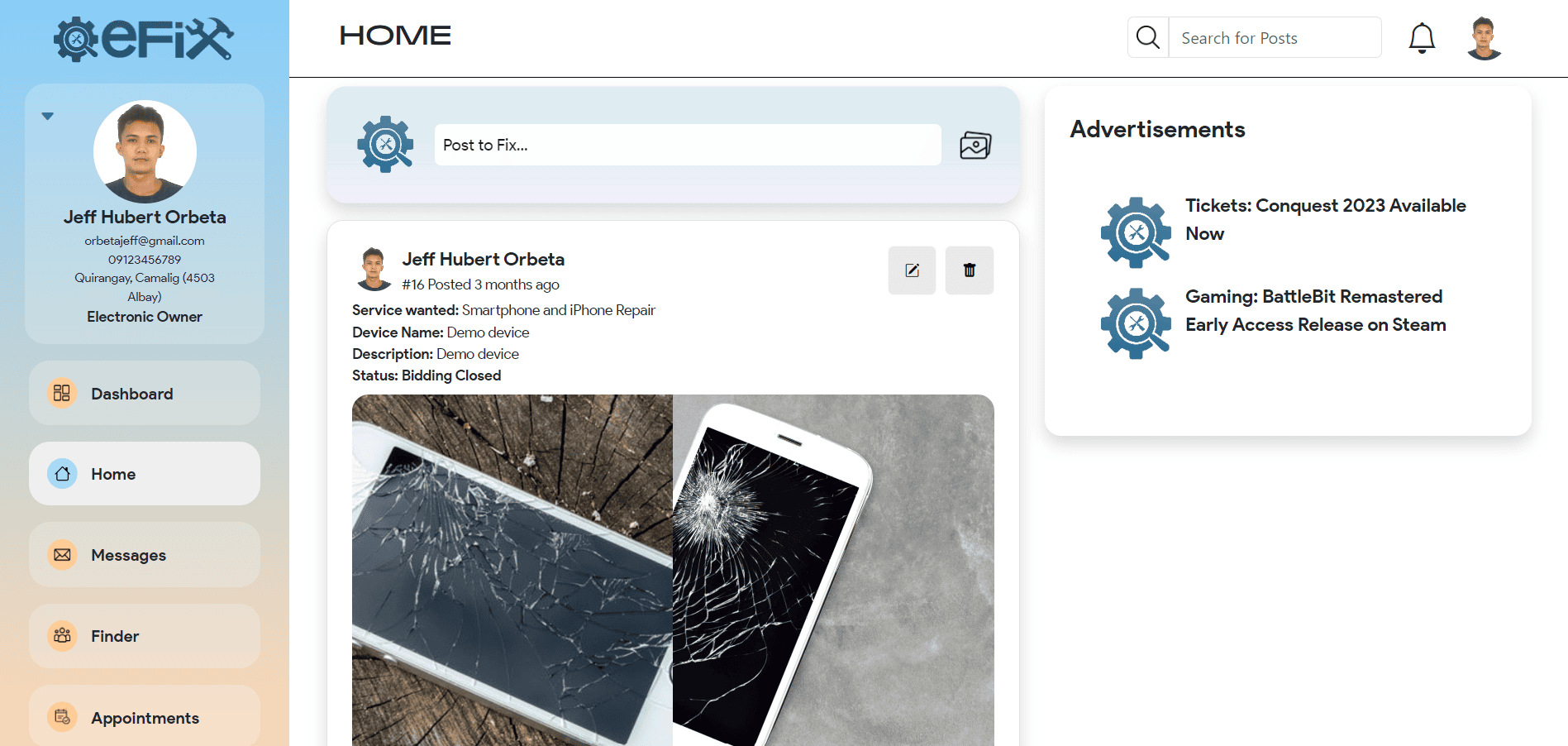Screen dimensions: 1568x746
Task: Click the notification bell icon
Action: (x=1422, y=38)
